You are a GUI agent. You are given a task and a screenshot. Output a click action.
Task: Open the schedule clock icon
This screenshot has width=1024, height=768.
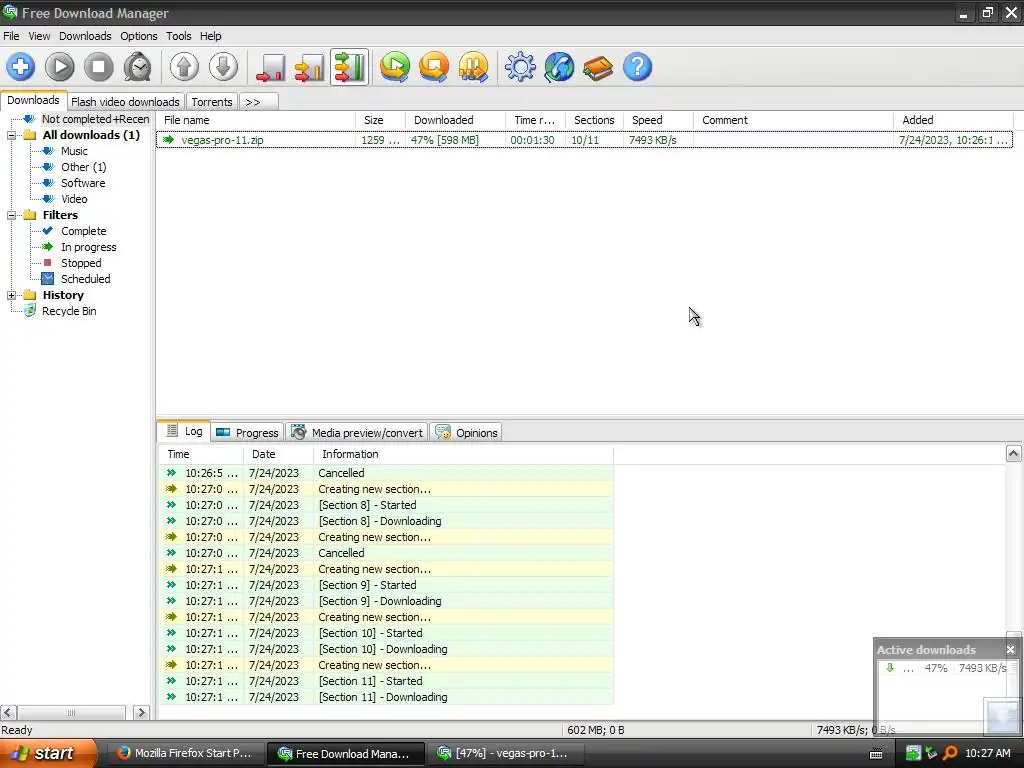(138, 67)
